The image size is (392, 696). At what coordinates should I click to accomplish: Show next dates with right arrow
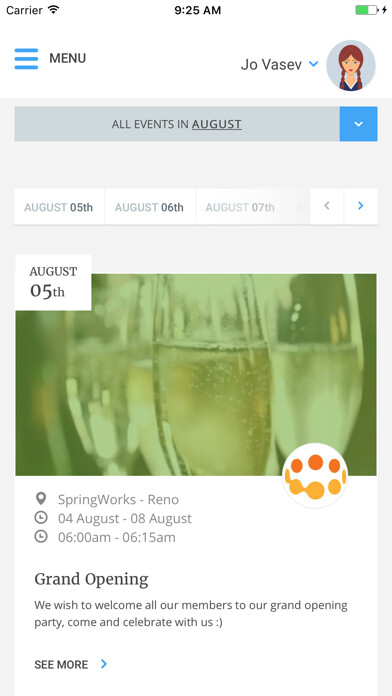[360, 206]
